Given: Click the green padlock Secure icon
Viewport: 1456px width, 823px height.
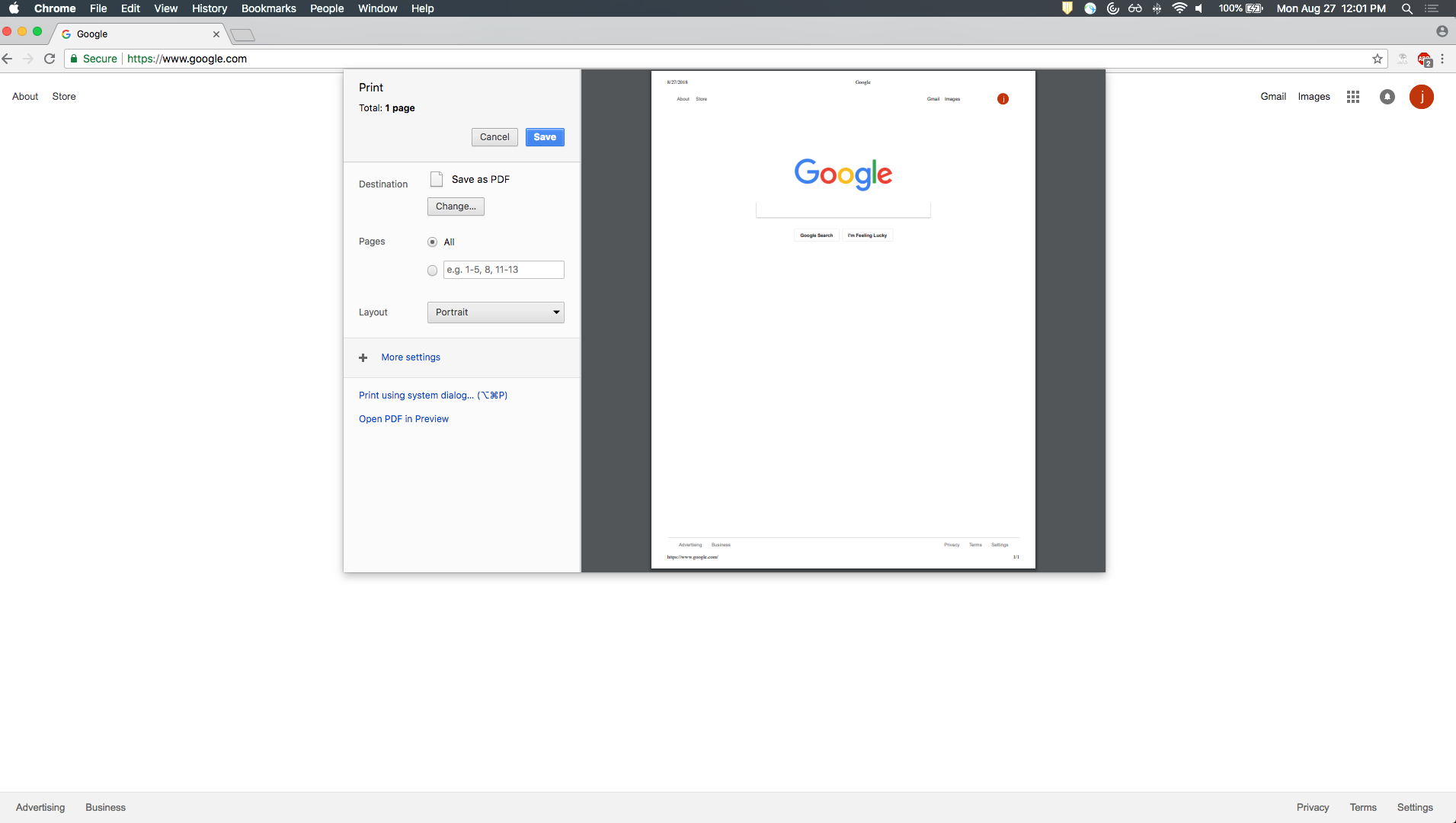Looking at the screenshot, I should [74, 59].
